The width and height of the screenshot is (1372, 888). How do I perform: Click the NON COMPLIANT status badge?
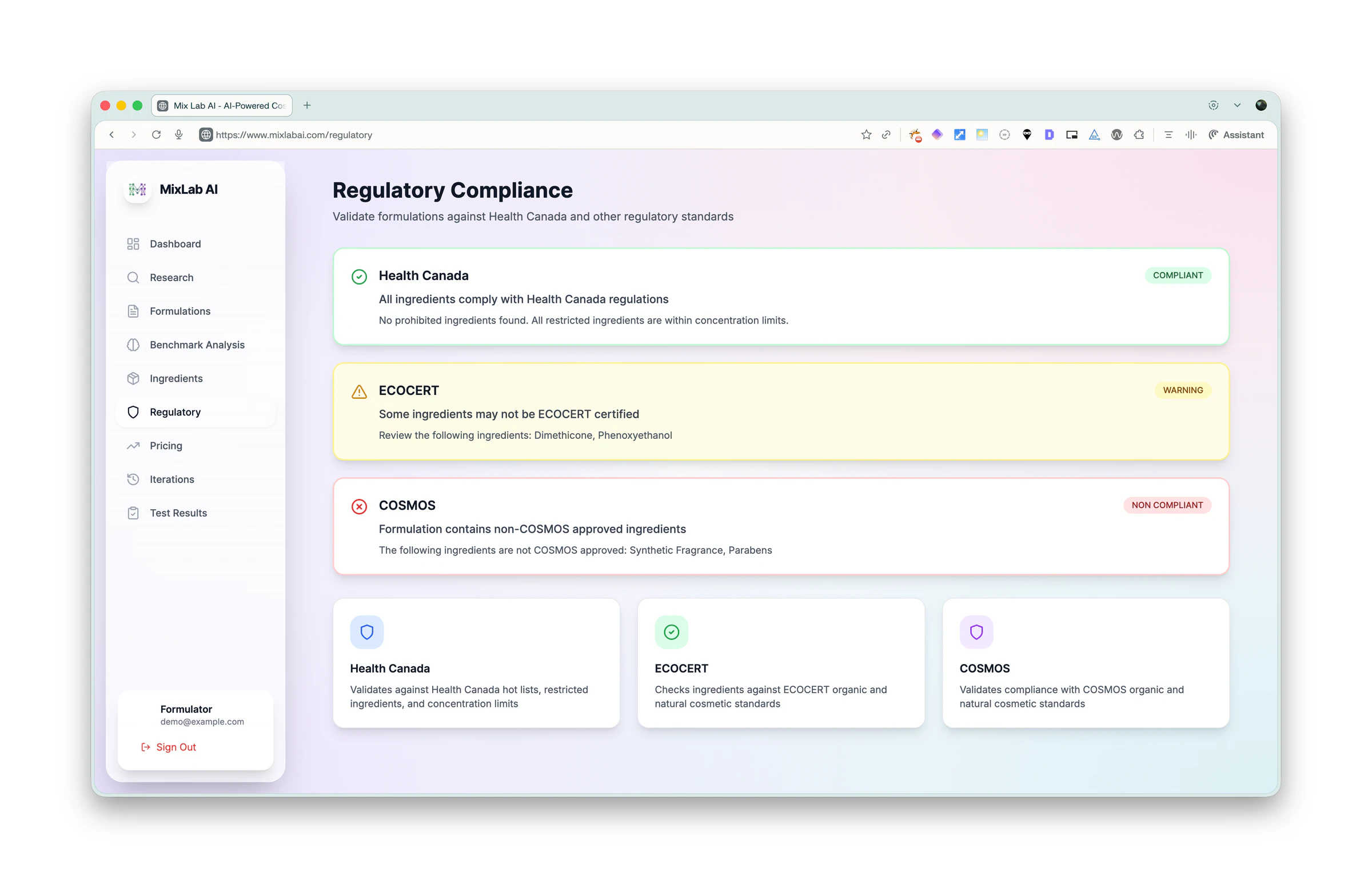click(x=1167, y=505)
